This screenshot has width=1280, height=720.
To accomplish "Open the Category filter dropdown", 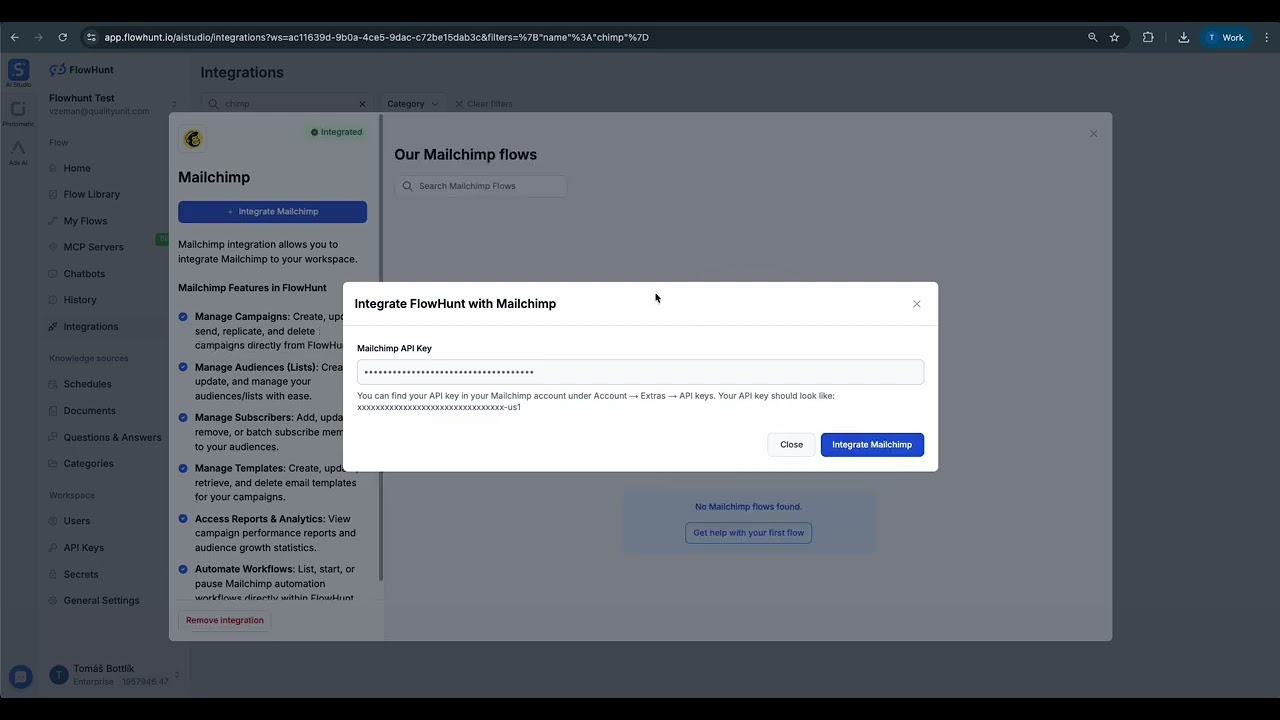I will (413, 104).
